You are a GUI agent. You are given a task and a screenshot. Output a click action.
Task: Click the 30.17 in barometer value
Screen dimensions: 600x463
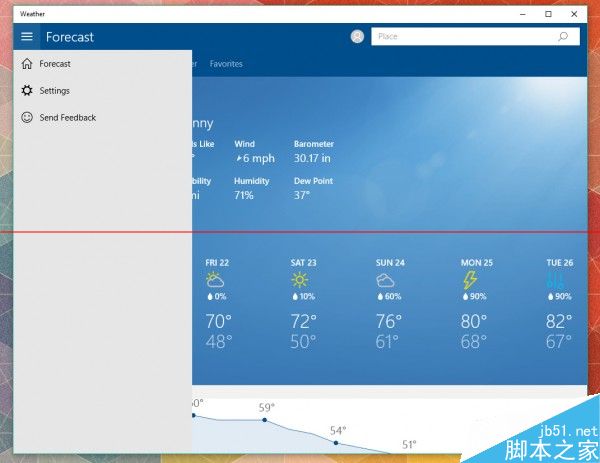click(312, 158)
